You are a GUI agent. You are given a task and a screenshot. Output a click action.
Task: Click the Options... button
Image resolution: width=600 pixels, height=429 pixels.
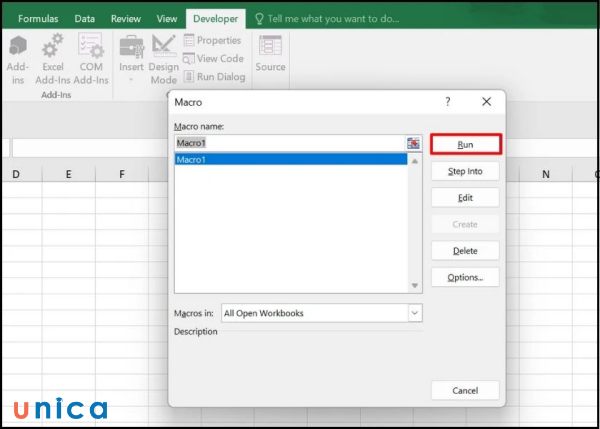[465, 277]
